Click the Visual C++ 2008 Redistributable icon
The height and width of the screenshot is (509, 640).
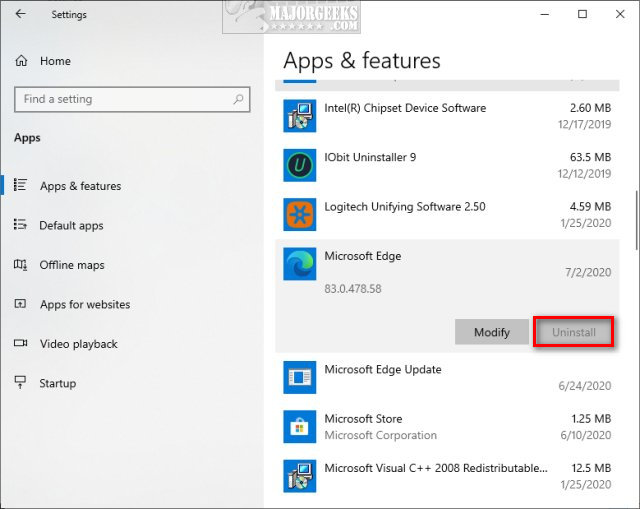pos(300,476)
